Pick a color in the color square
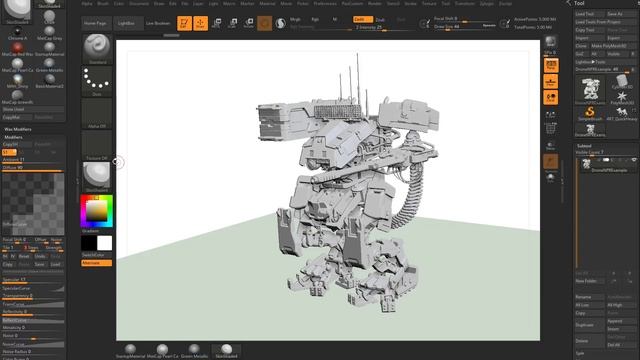The width and height of the screenshot is (640, 360). click(97, 211)
